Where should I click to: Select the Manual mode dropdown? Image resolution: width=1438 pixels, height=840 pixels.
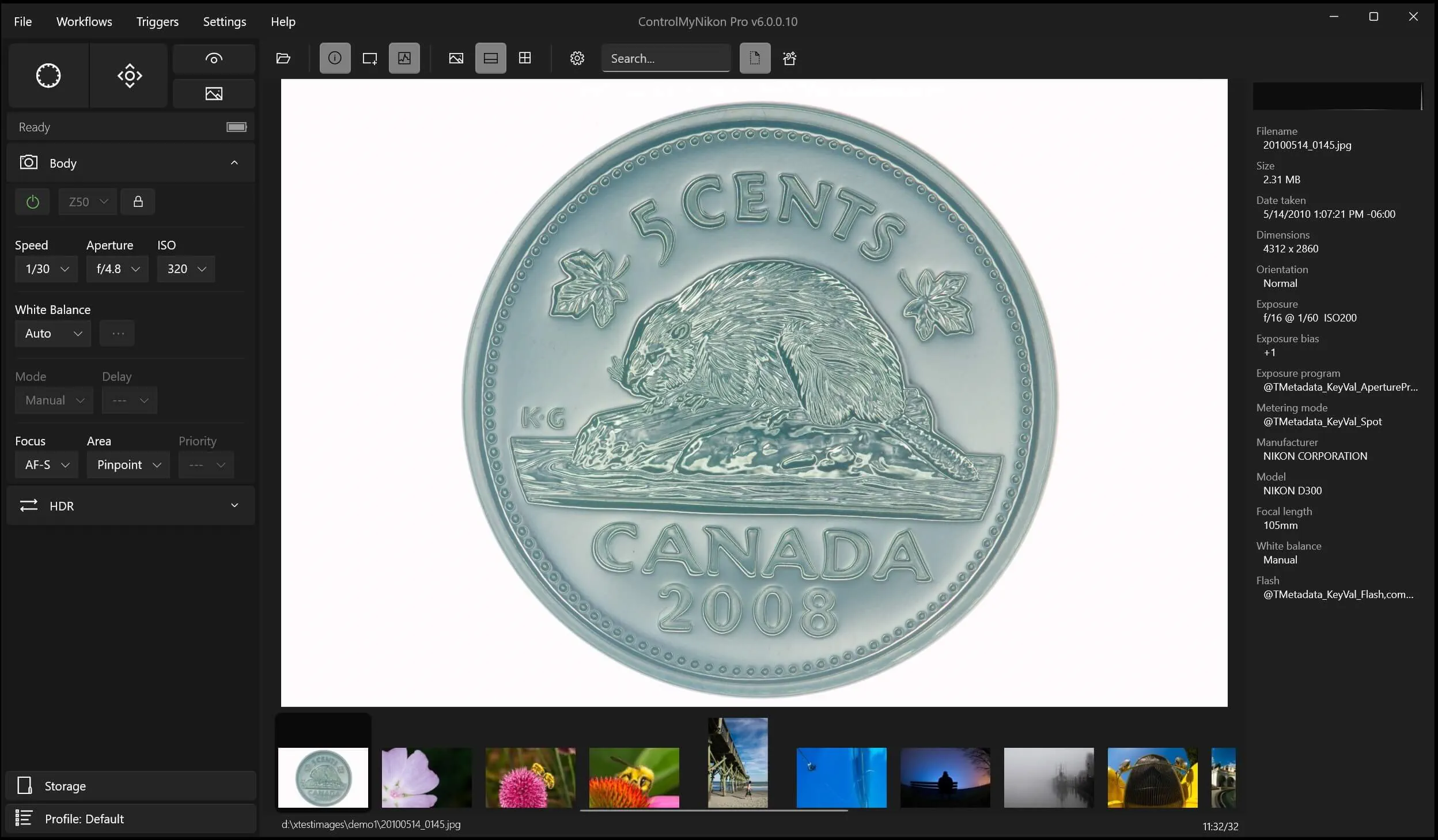[52, 399]
